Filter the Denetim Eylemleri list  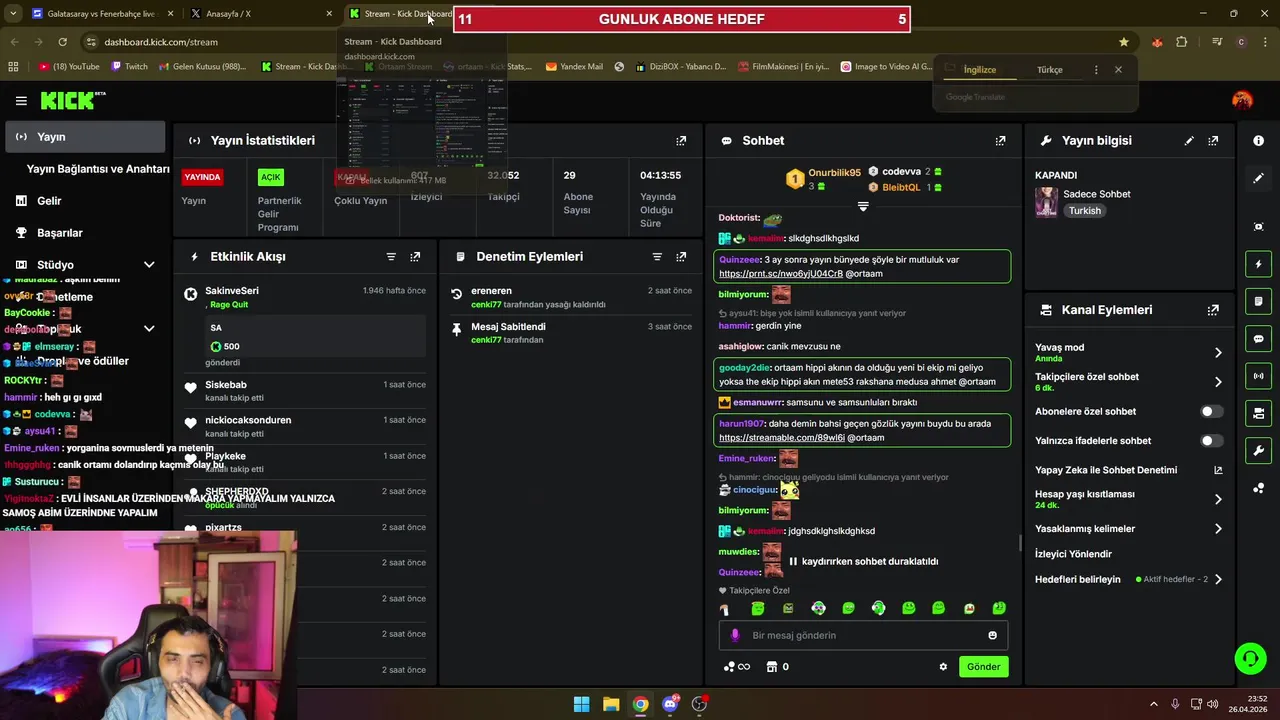point(657,257)
